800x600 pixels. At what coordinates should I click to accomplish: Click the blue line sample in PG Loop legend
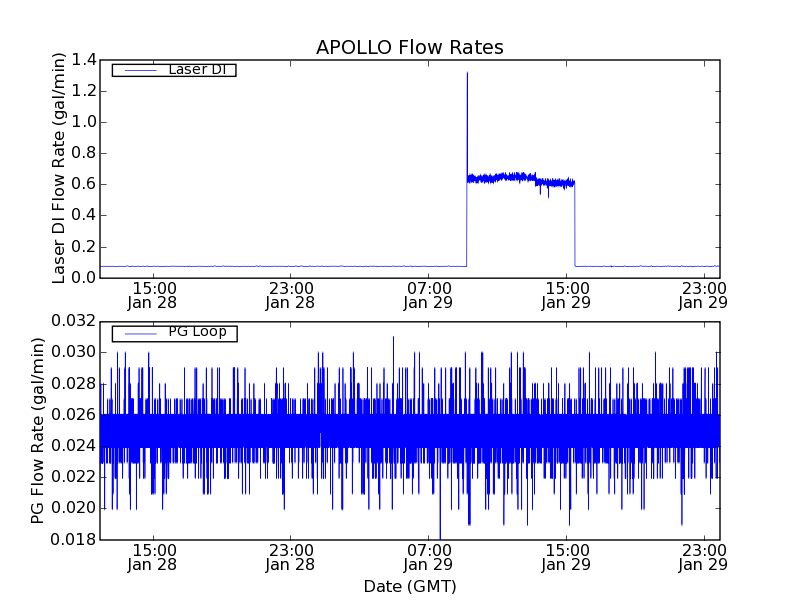[x=140, y=334]
